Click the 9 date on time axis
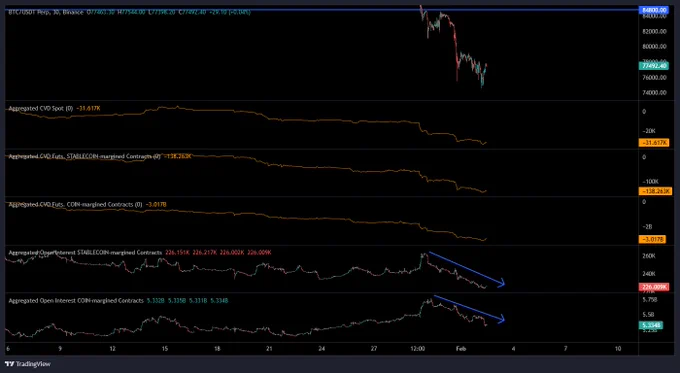 60,348
